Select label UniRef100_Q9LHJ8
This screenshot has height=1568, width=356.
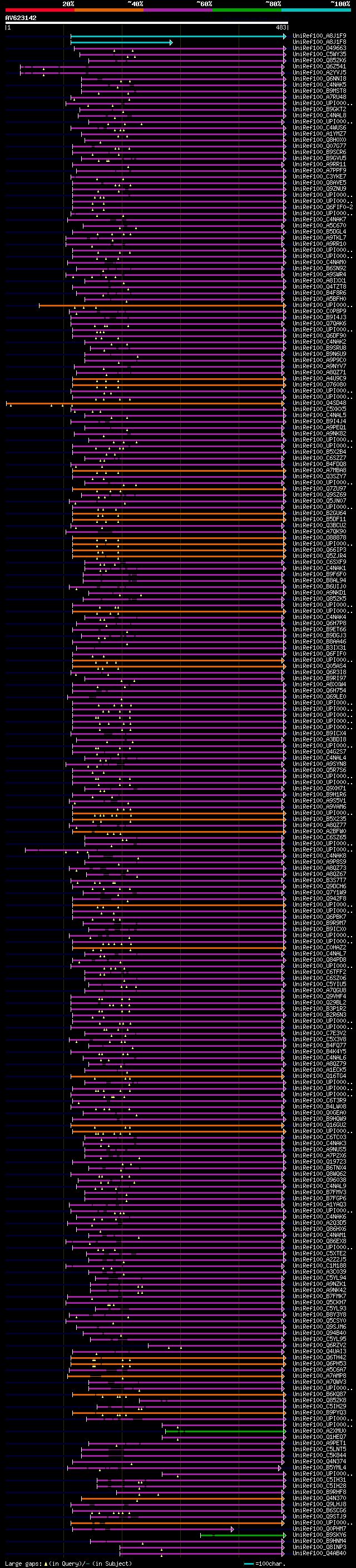tap(319, 1504)
